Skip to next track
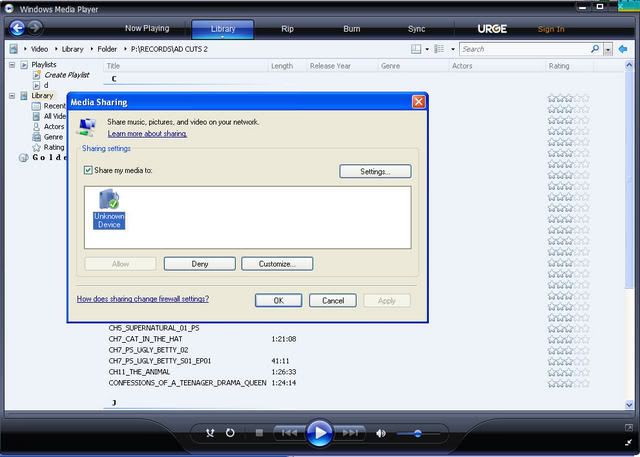Image resolution: width=640 pixels, height=457 pixels. [x=349, y=433]
